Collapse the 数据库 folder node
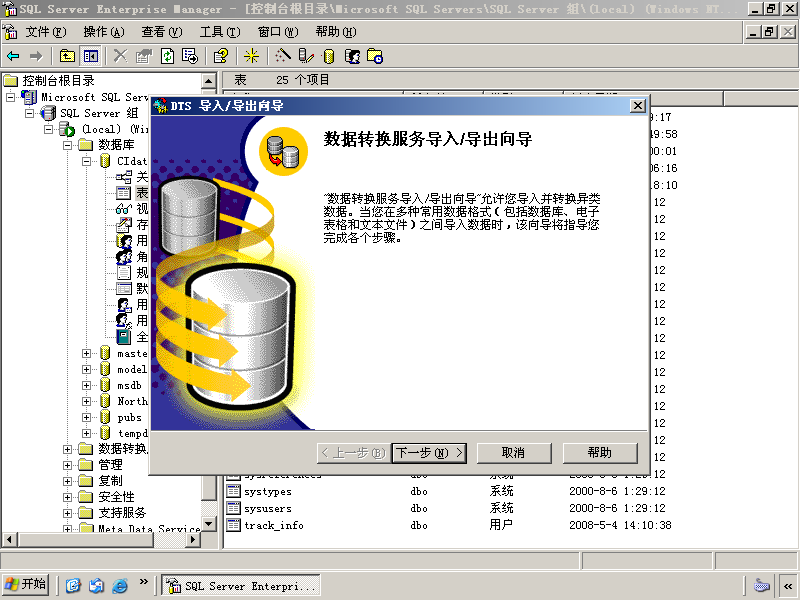This screenshot has width=800, height=600. tap(68, 145)
